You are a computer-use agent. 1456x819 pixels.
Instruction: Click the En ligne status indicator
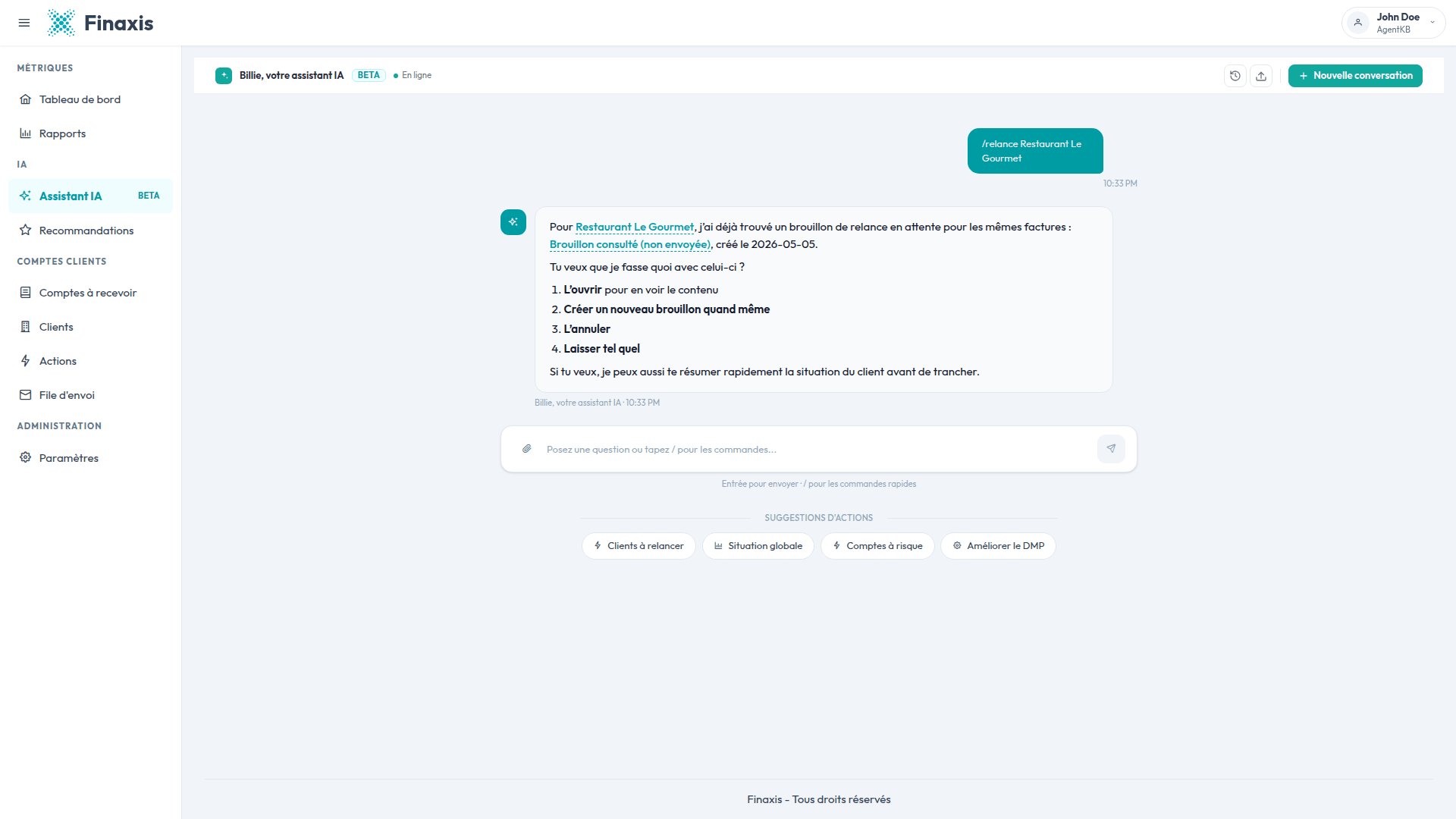(x=413, y=75)
